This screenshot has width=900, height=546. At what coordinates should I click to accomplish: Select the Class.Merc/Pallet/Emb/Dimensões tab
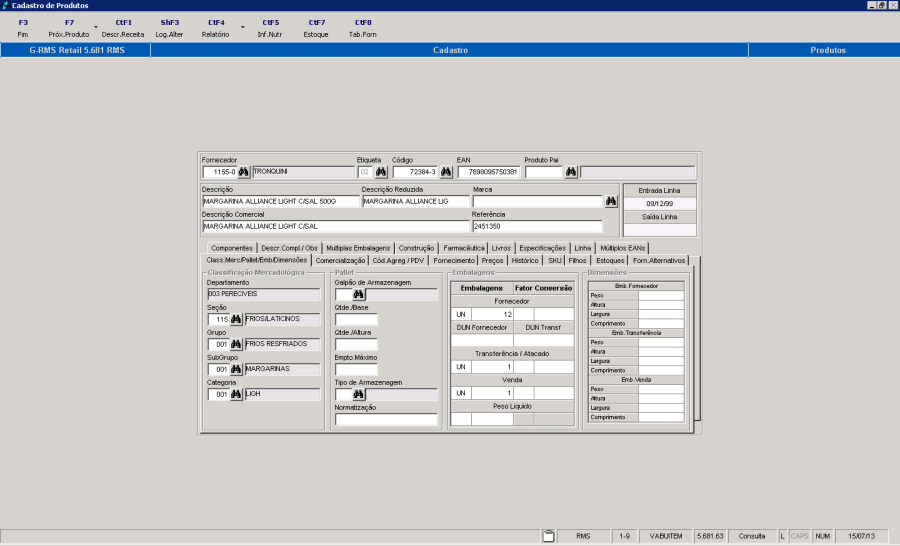257,260
